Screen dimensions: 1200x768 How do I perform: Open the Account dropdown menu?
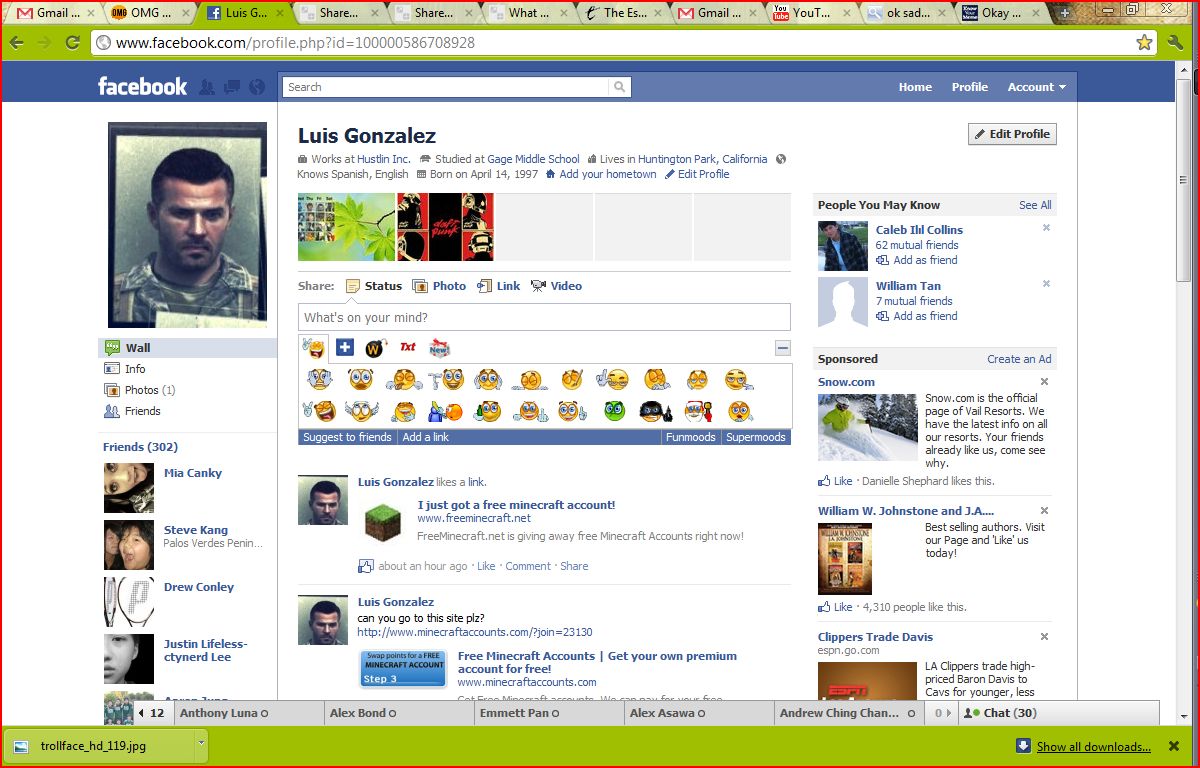pyautogui.click(x=1036, y=87)
